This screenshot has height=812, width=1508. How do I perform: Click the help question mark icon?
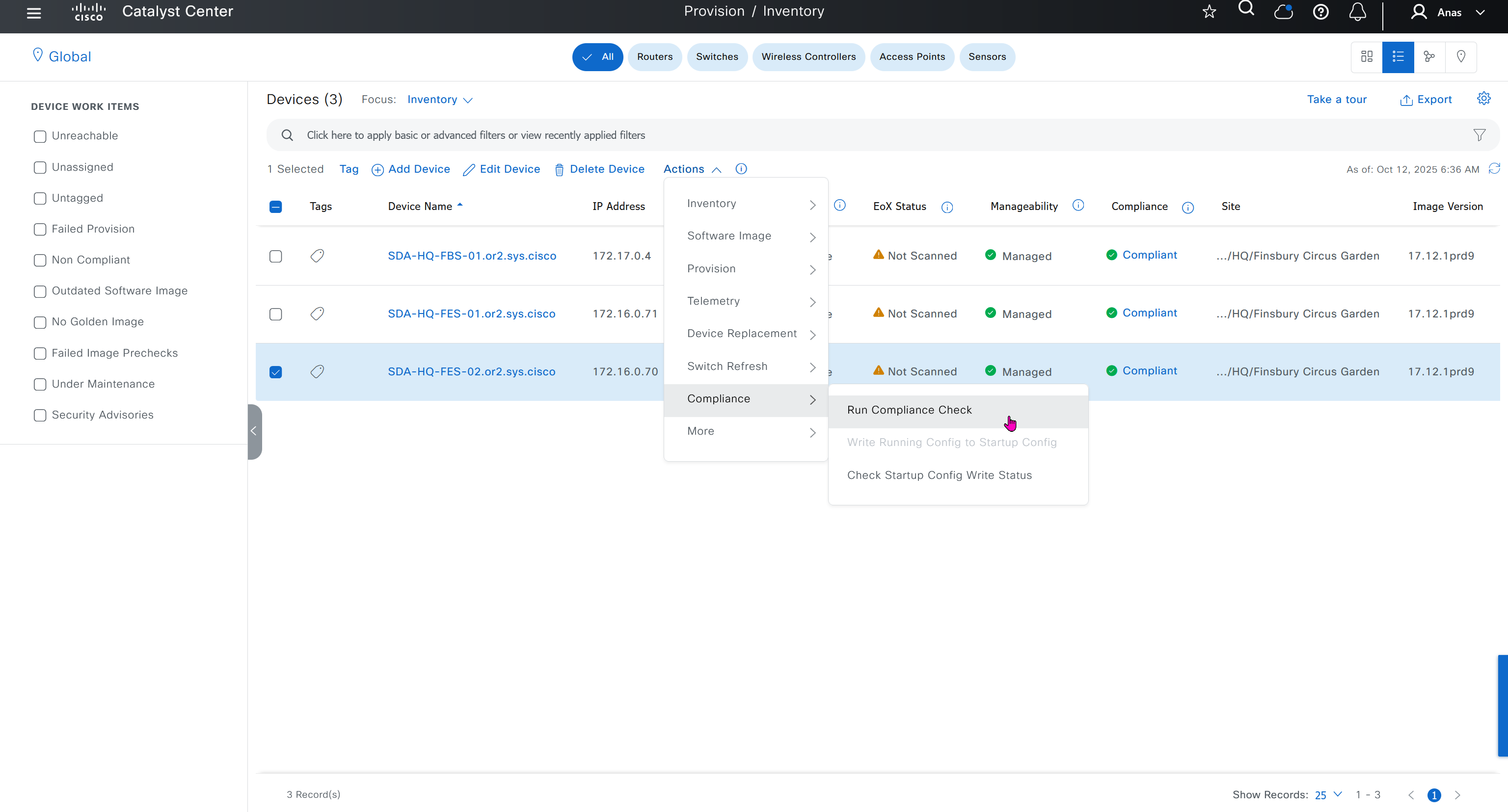coord(1320,12)
